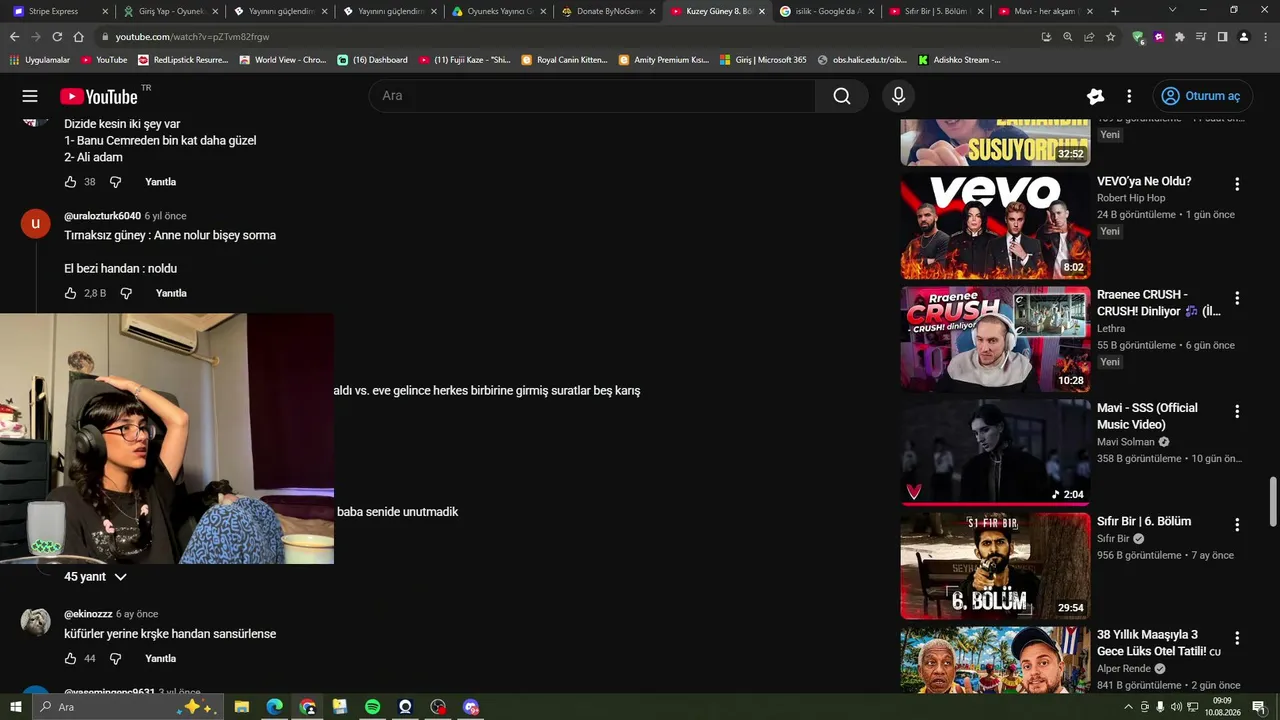
Task: Click the YouTube search input field
Action: pos(592,96)
